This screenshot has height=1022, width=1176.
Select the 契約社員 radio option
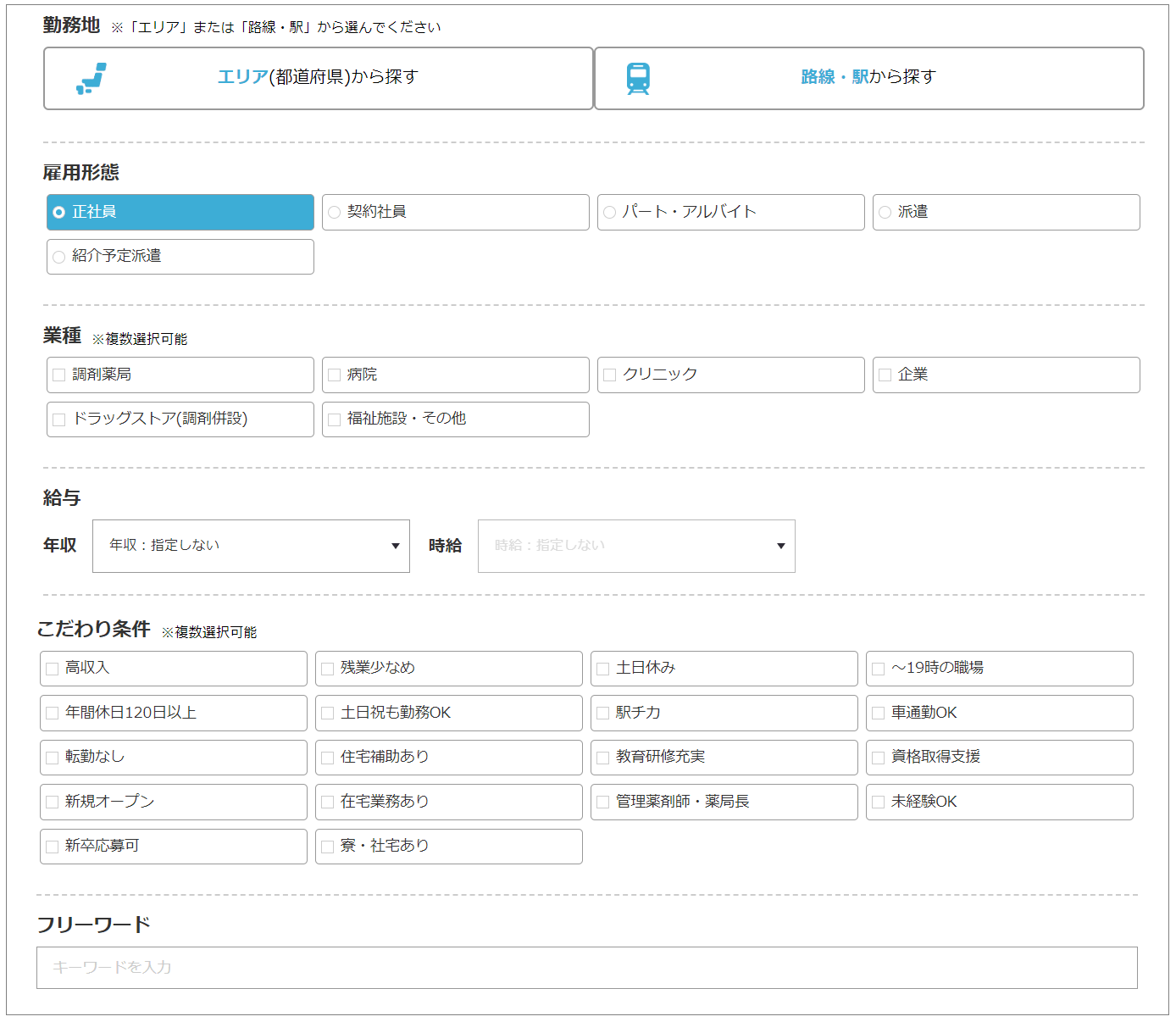[x=456, y=212]
